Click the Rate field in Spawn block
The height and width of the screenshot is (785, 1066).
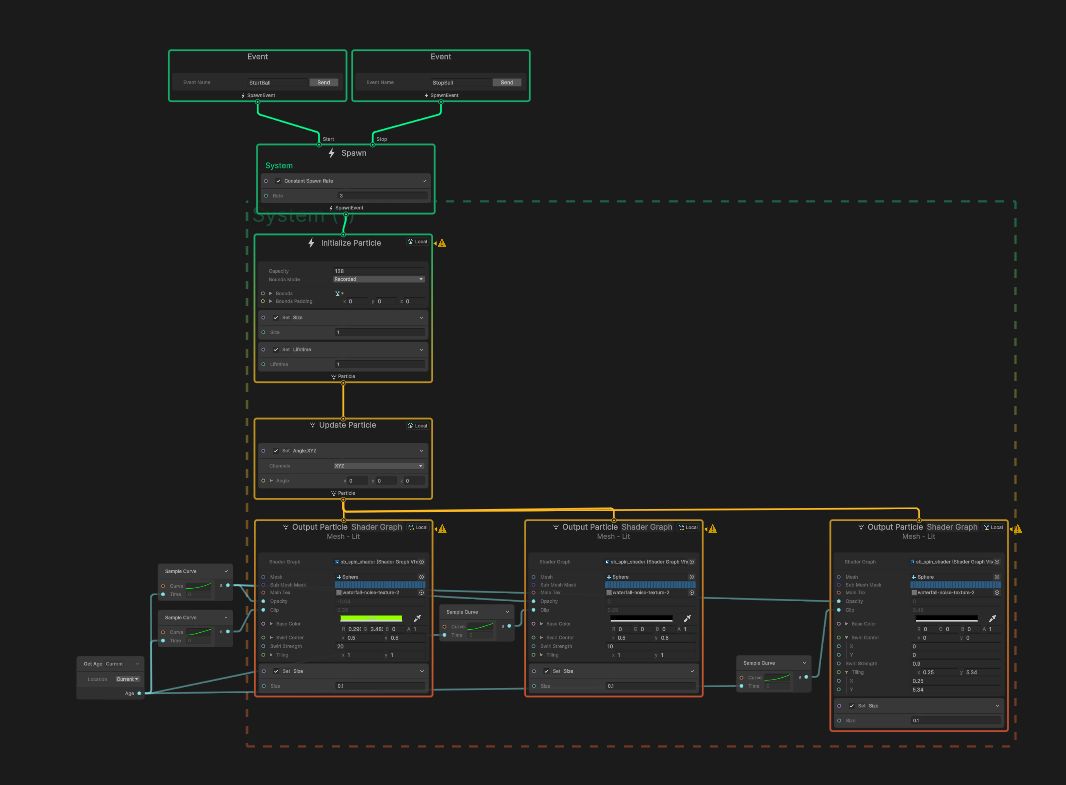coord(381,196)
